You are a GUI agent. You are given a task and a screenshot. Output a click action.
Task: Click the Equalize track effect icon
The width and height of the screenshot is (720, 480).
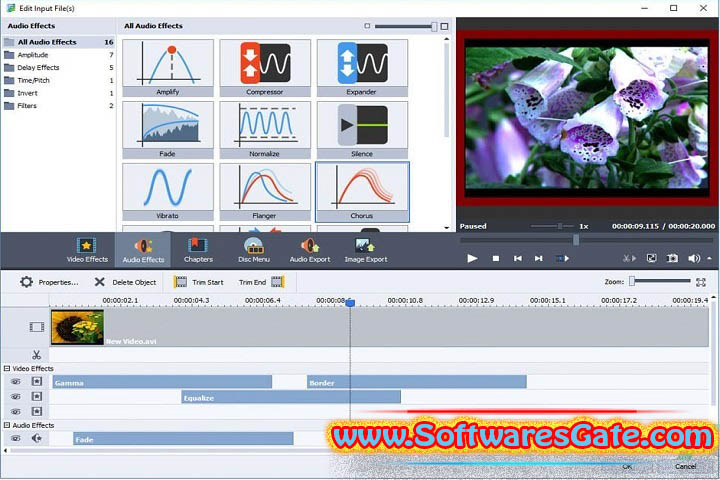pos(37,396)
